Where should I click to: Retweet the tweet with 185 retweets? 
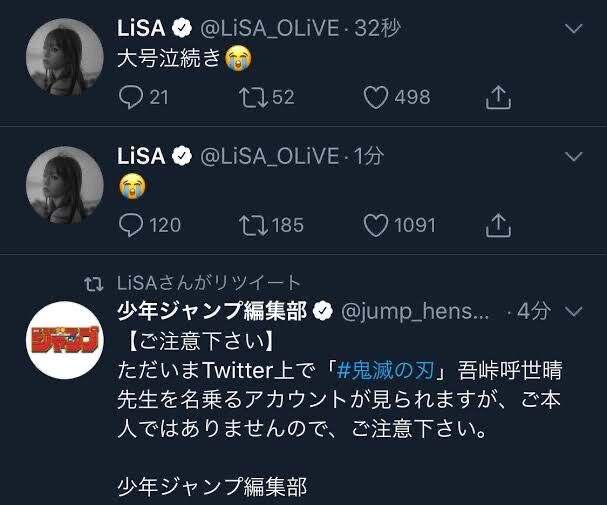[254, 225]
